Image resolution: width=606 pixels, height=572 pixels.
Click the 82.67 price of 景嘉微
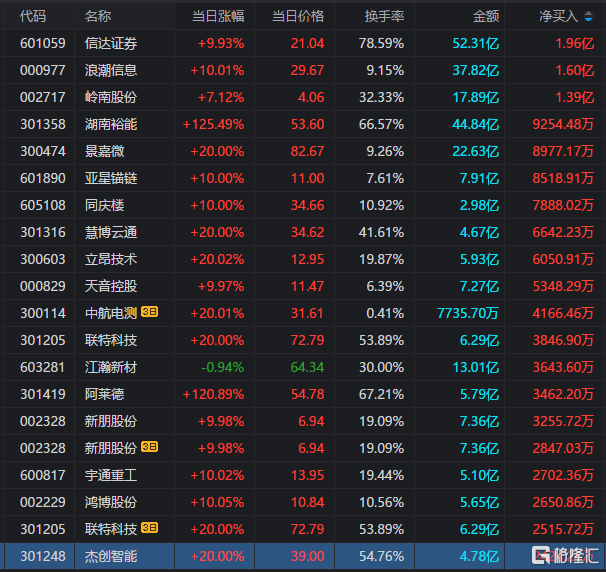coord(307,152)
